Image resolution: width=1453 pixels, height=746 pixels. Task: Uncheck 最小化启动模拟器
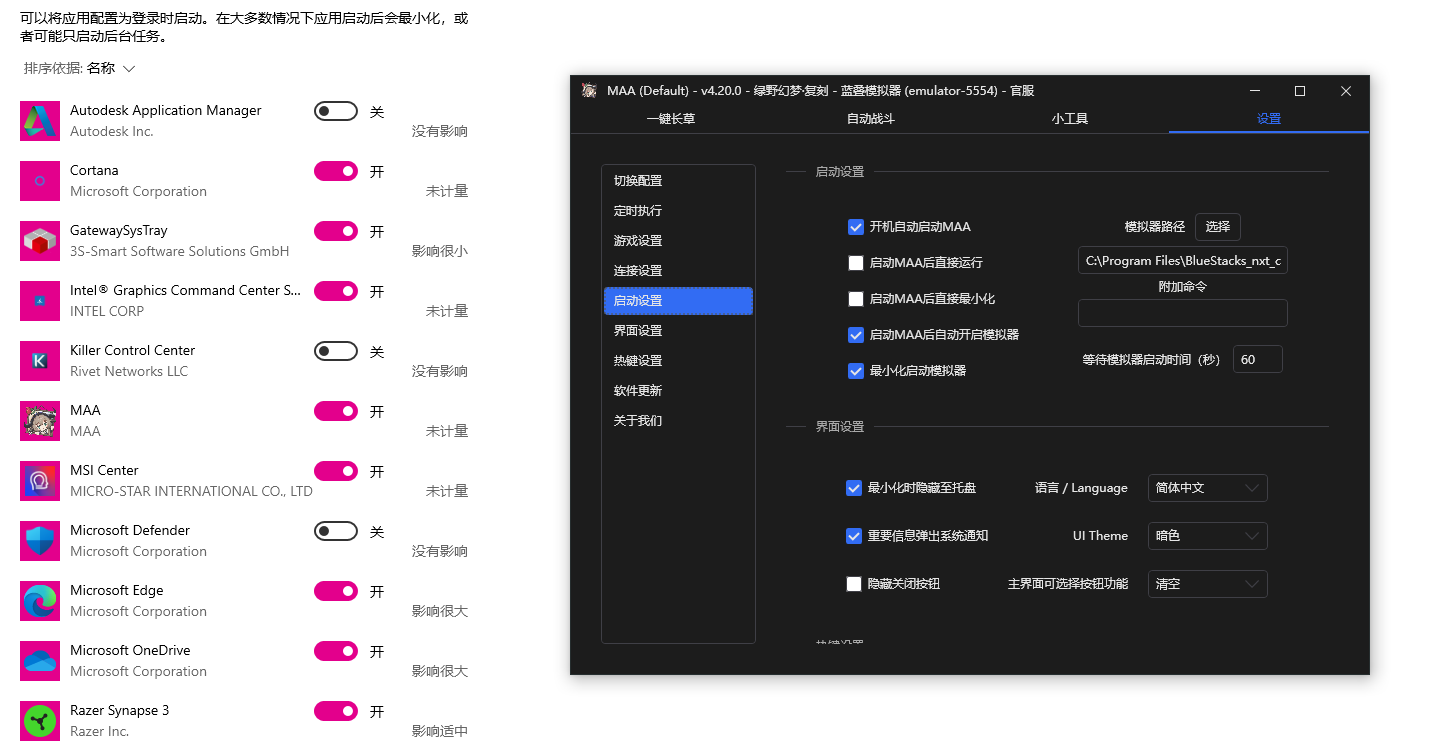[856, 371]
